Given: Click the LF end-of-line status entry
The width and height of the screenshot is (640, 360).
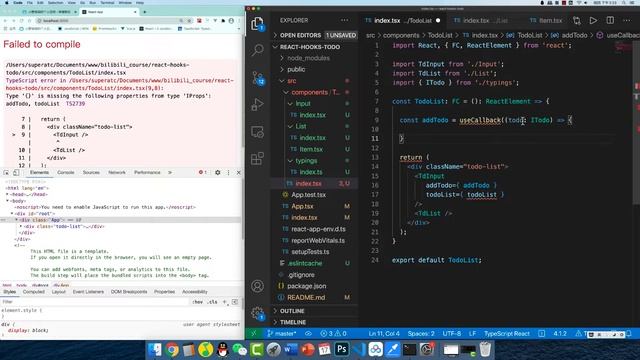Looking at the screenshot, I should coord(472,333).
